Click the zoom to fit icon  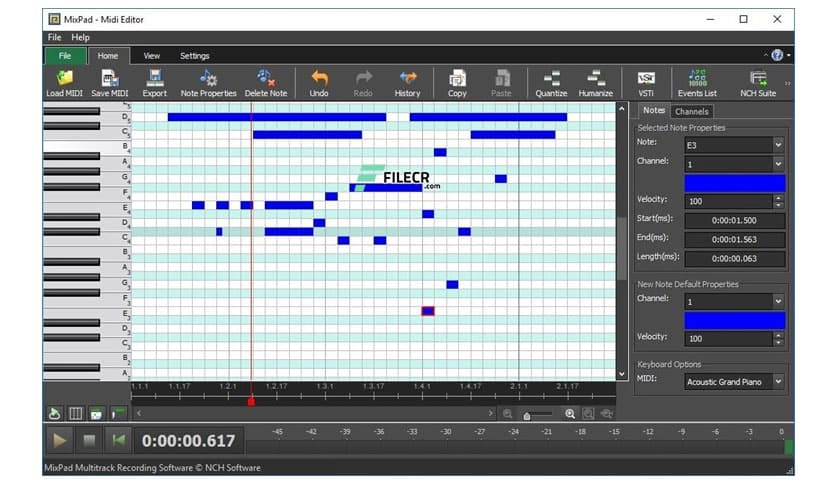tap(588, 414)
